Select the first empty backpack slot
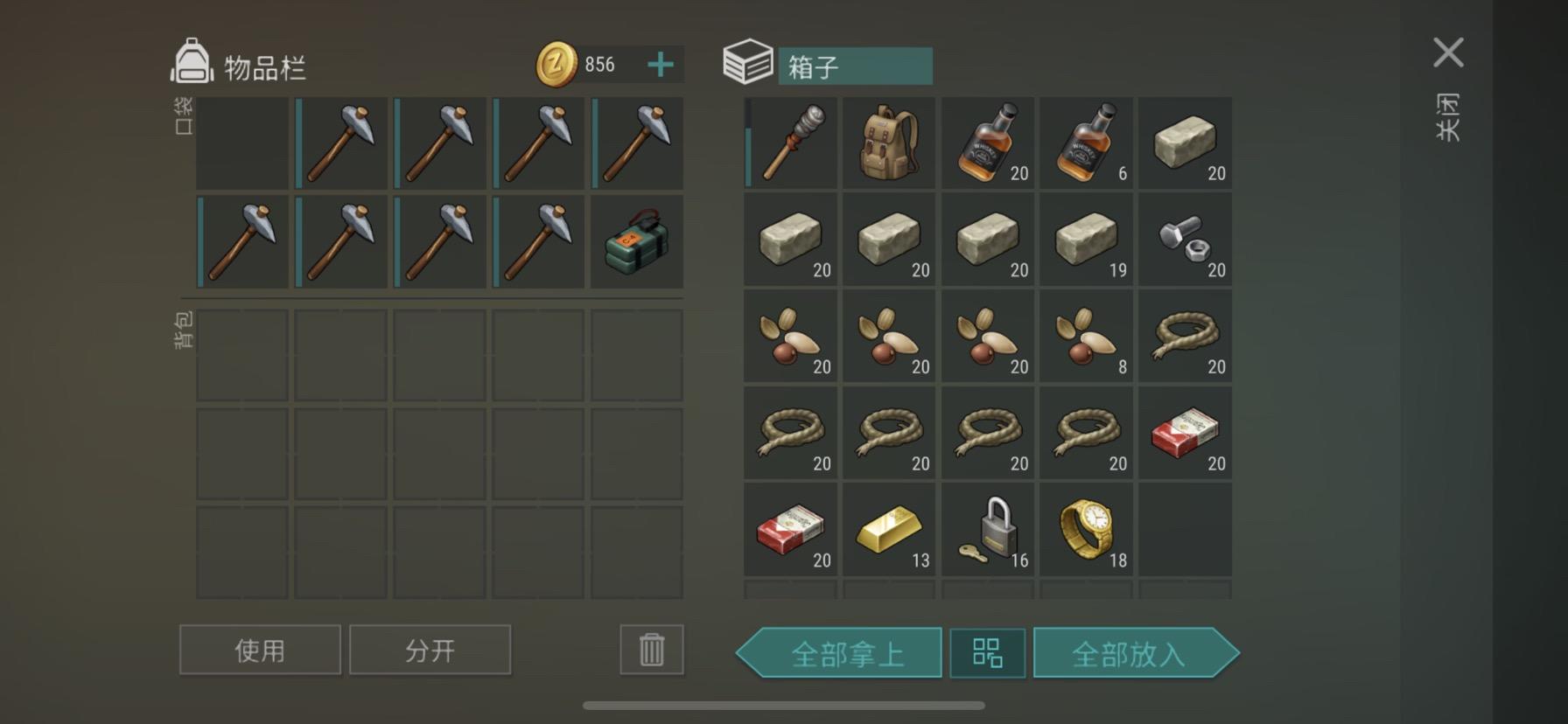Viewport: 1568px width, 724px height. 242,355
